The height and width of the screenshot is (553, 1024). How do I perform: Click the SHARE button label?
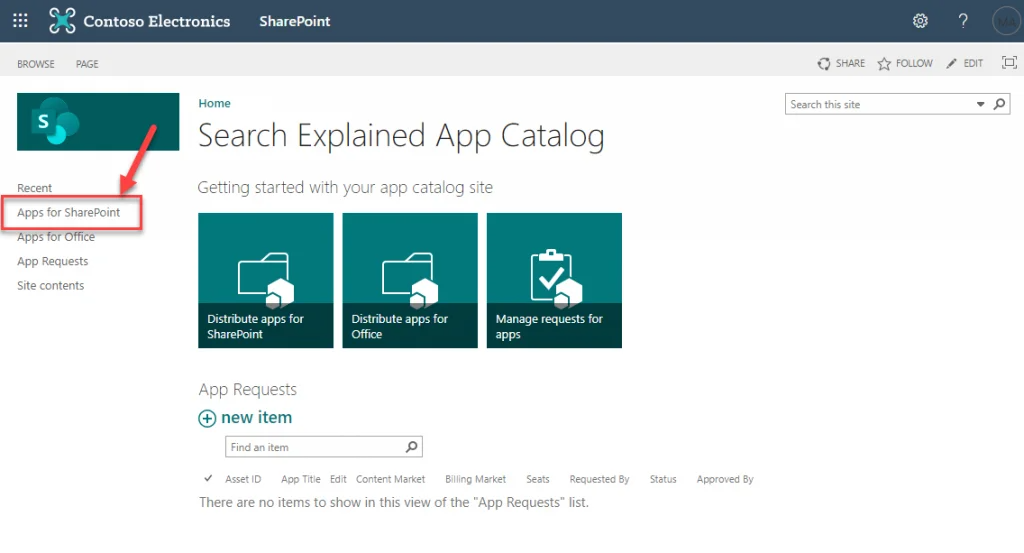click(850, 63)
